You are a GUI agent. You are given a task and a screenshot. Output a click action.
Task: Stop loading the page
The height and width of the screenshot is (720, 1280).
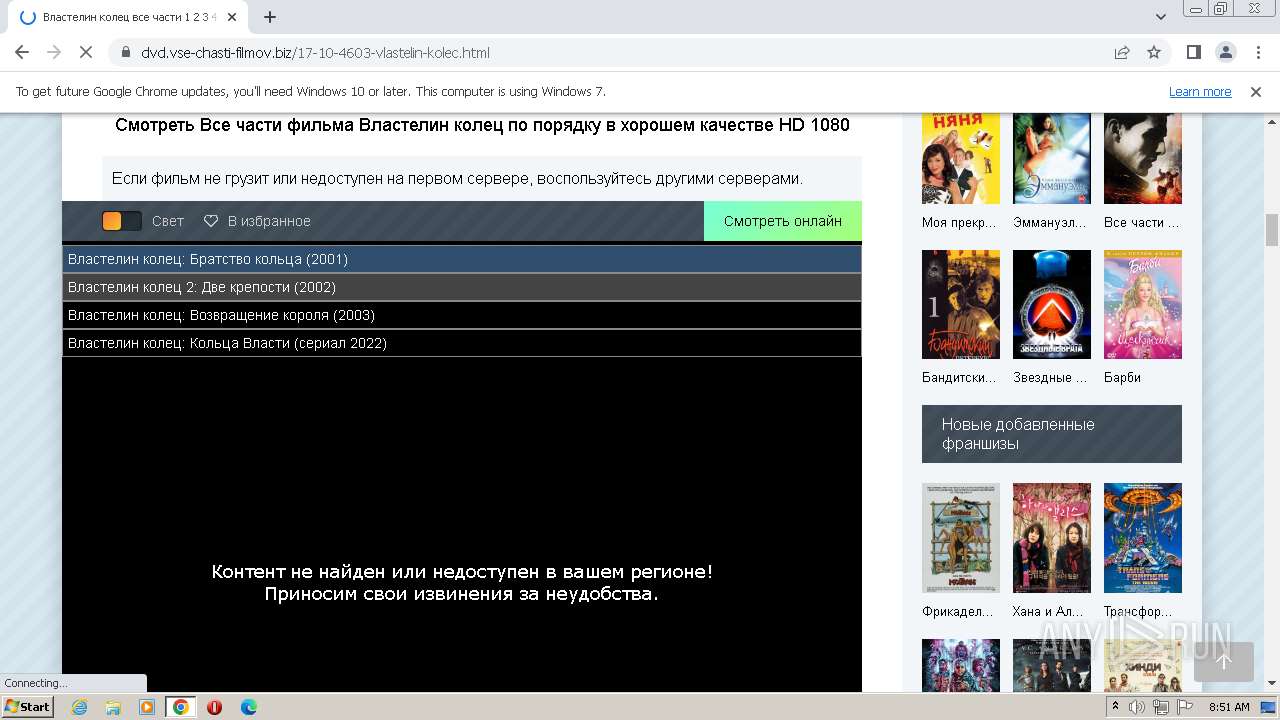pos(86,52)
